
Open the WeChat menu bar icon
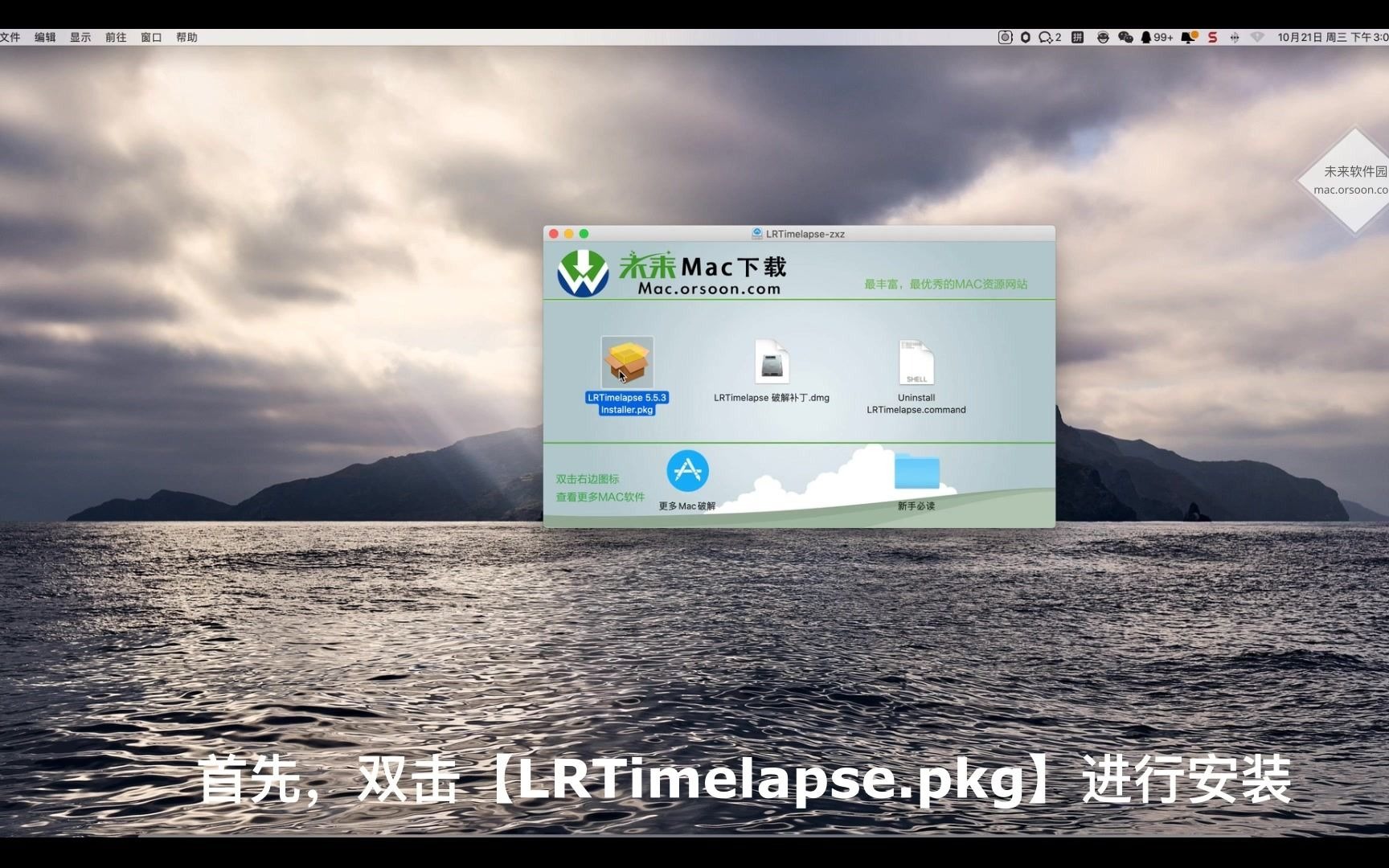(x=1125, y=37)
